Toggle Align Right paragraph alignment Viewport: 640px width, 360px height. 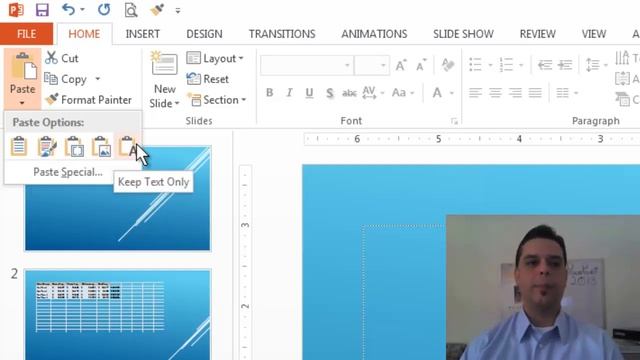(x=515, y=93)
